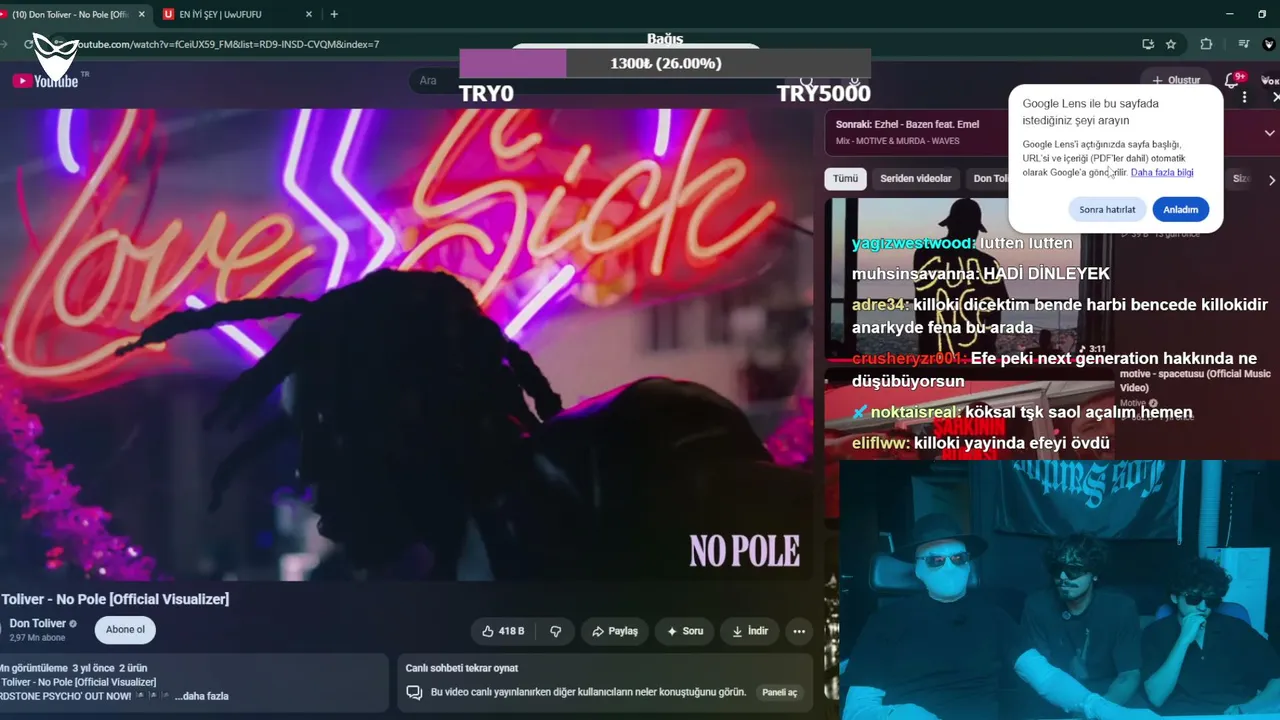This screenshot has height=720, width=1280.
Task: Dislike the No Pole video
Action: (555, 631)
